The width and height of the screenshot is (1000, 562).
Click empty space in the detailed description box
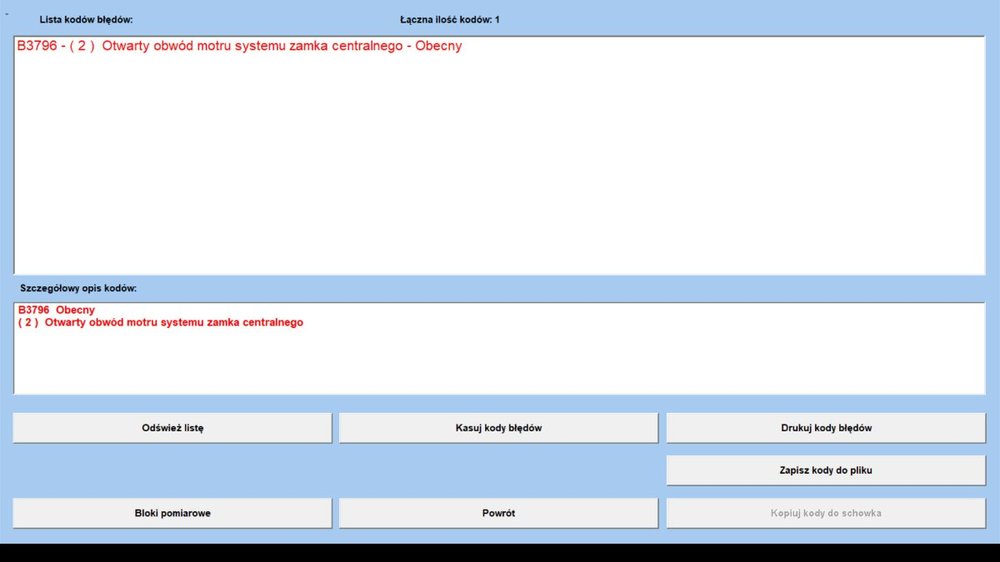(500, 365)
